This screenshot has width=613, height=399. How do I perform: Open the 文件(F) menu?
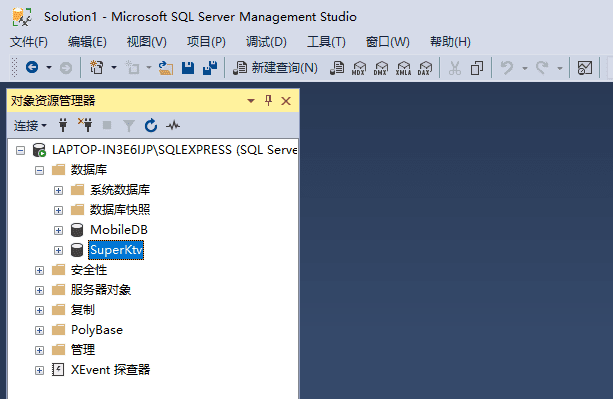pos(29,41)
